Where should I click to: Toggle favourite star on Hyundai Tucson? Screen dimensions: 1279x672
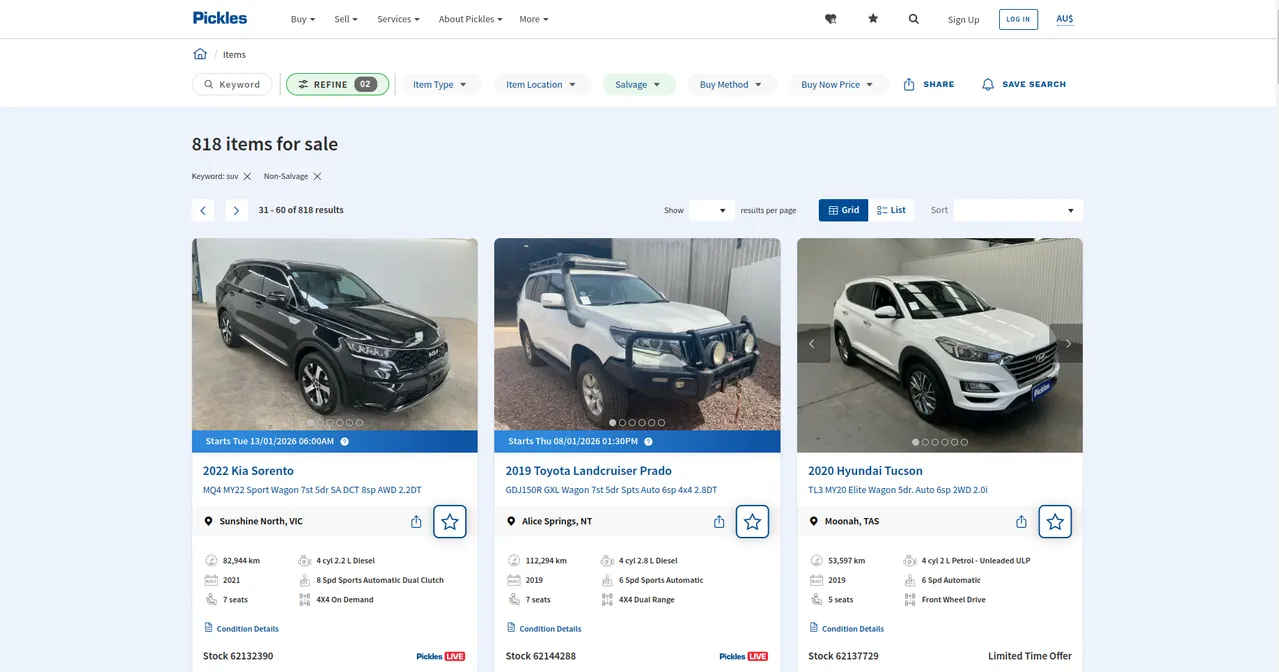(1055, 521)
